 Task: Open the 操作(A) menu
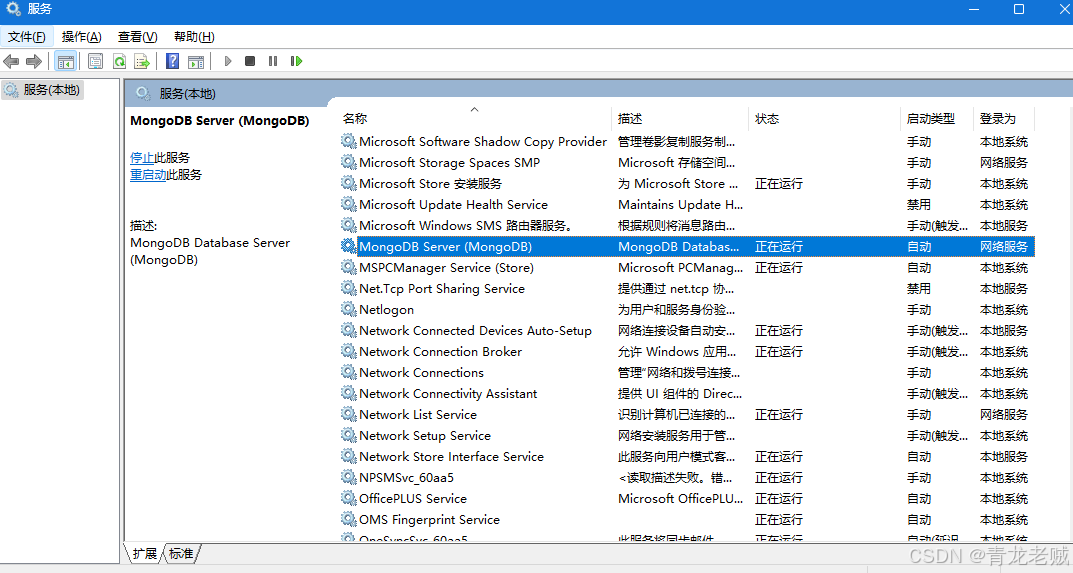tap(81, 37)
